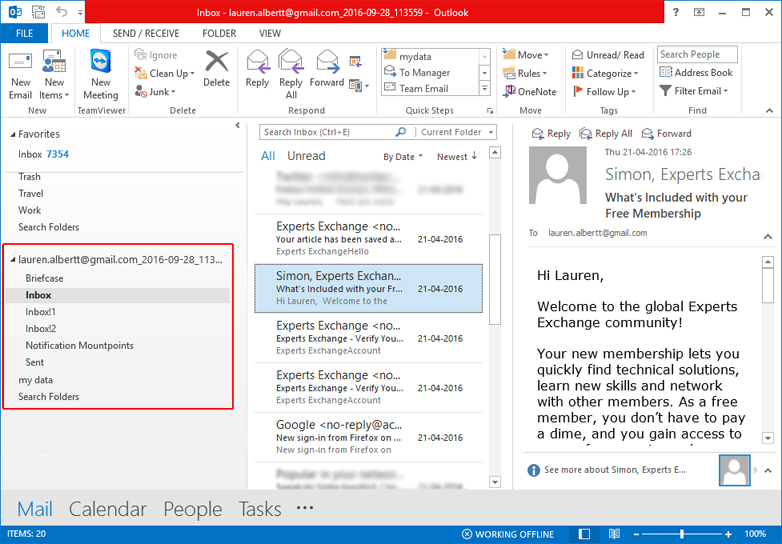Open the By Date arrangement dropdown

pyautogui.click(x=403, y=157)
